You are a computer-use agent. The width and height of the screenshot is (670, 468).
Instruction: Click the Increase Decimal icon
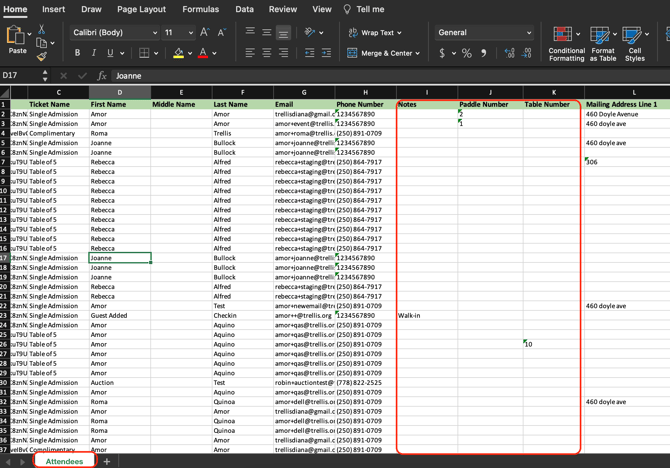[510, 53]
